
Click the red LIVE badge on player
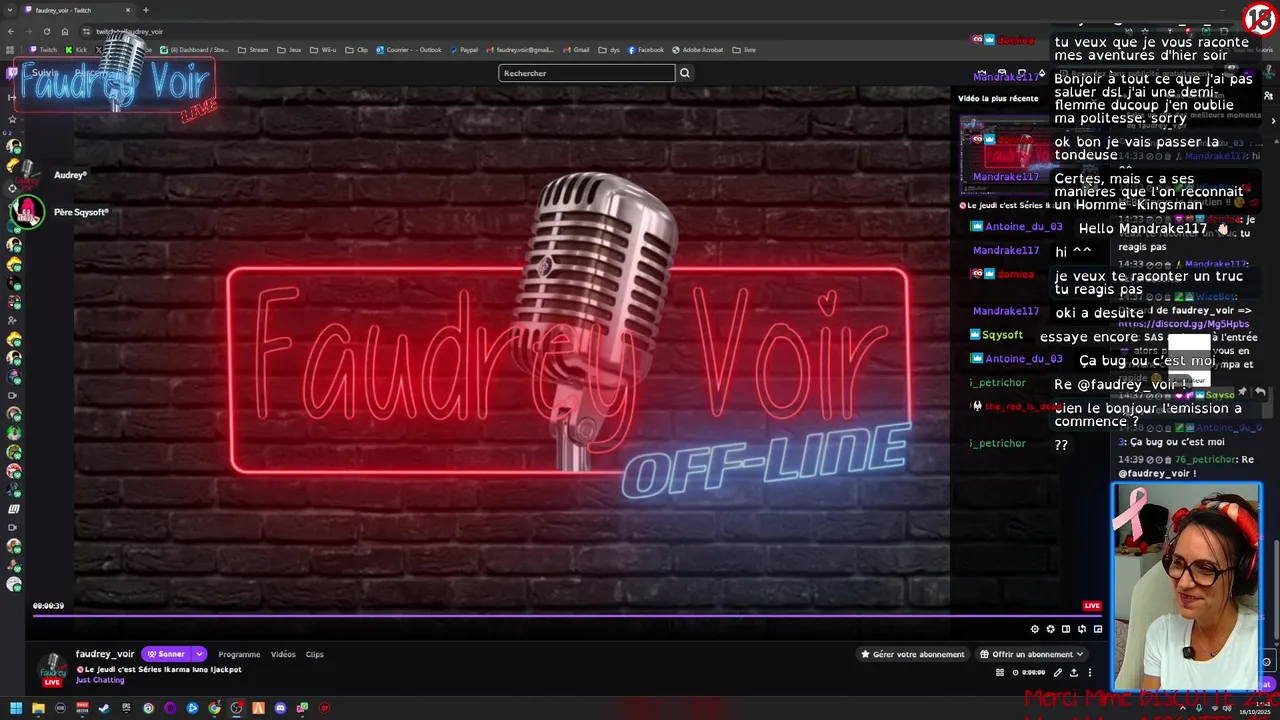(x=1092, y=605)
